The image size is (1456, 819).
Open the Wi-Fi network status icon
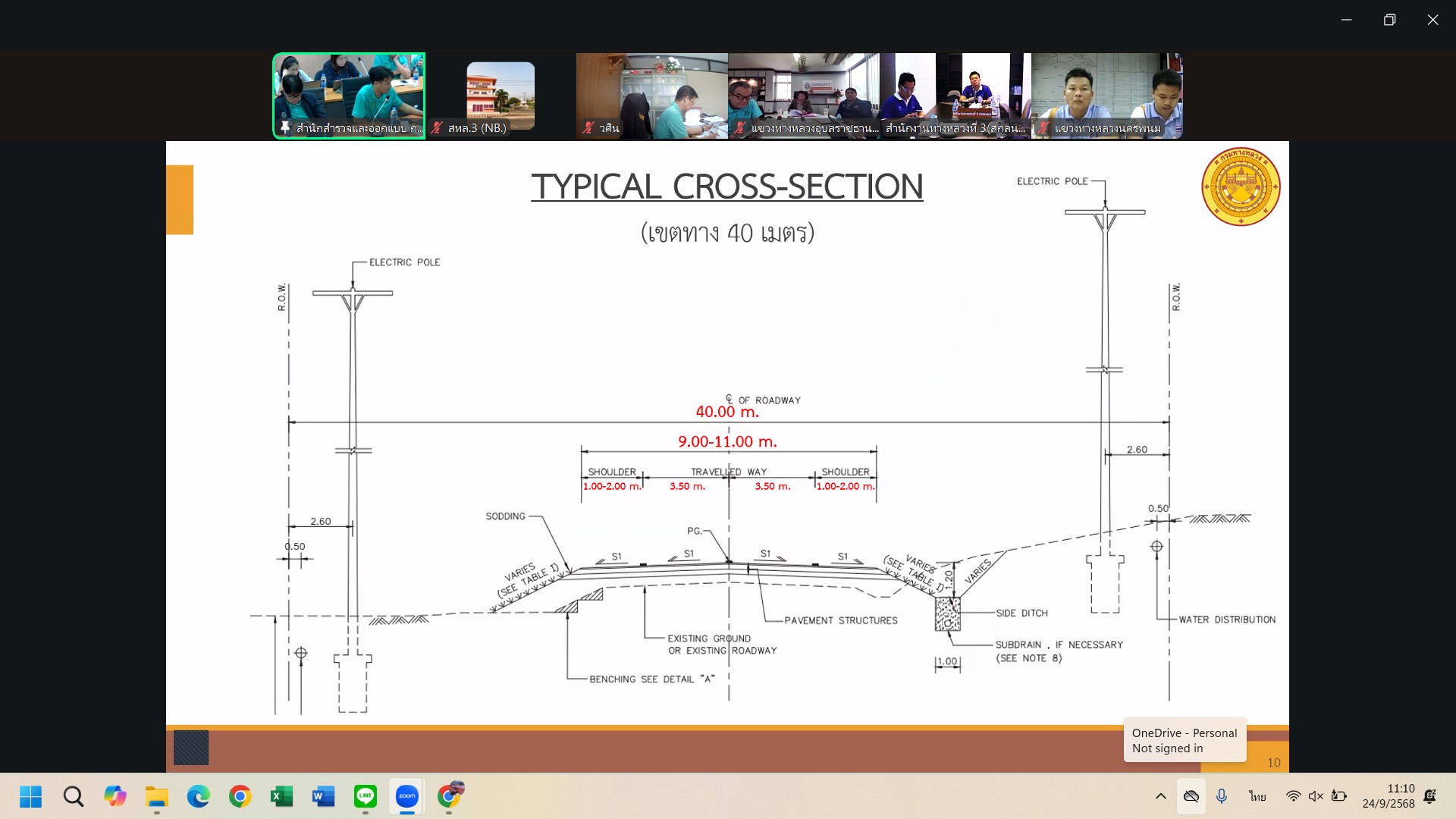[1293, 796]
